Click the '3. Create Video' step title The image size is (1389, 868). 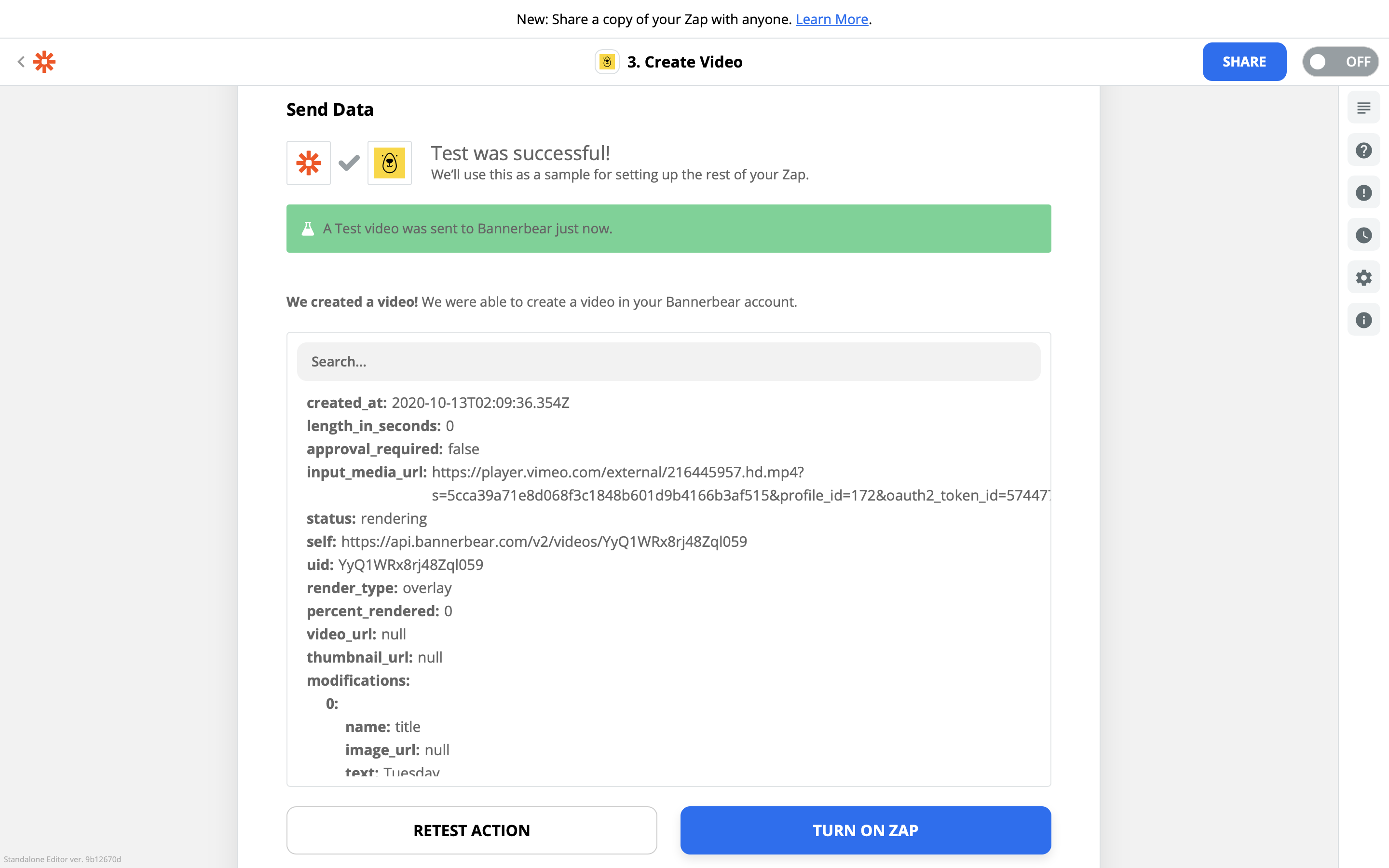click(684, 61)
